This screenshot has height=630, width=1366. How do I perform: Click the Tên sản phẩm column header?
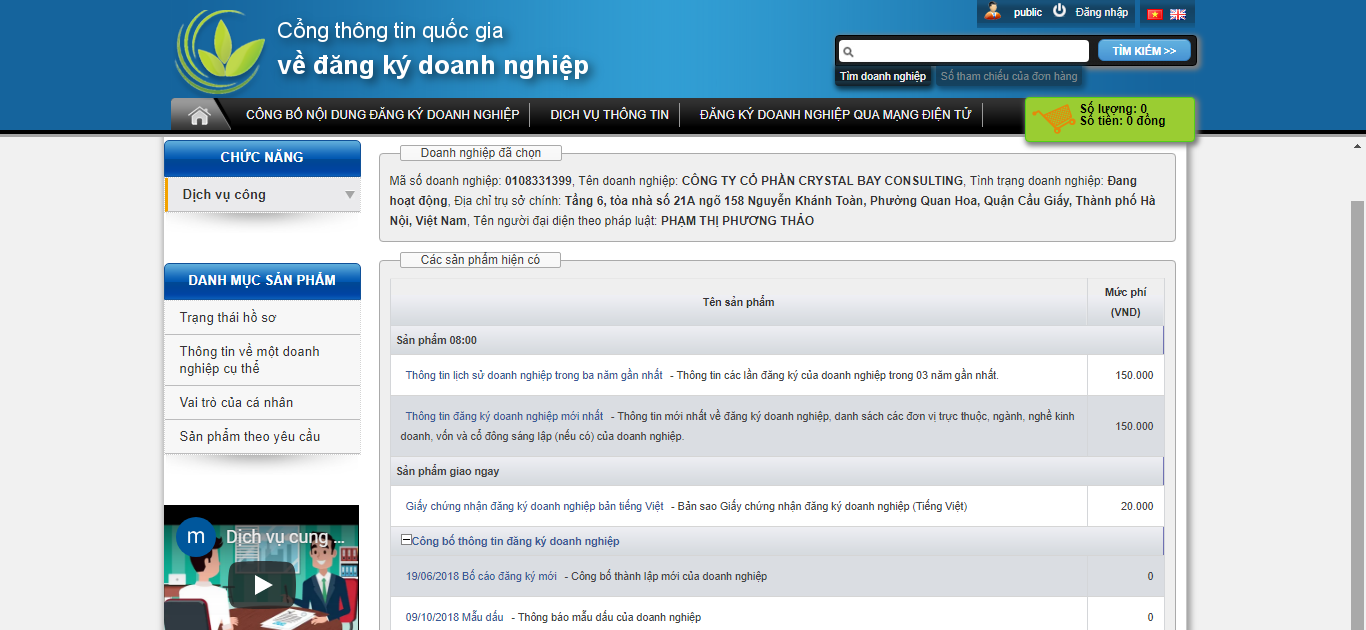click(738, 302)
